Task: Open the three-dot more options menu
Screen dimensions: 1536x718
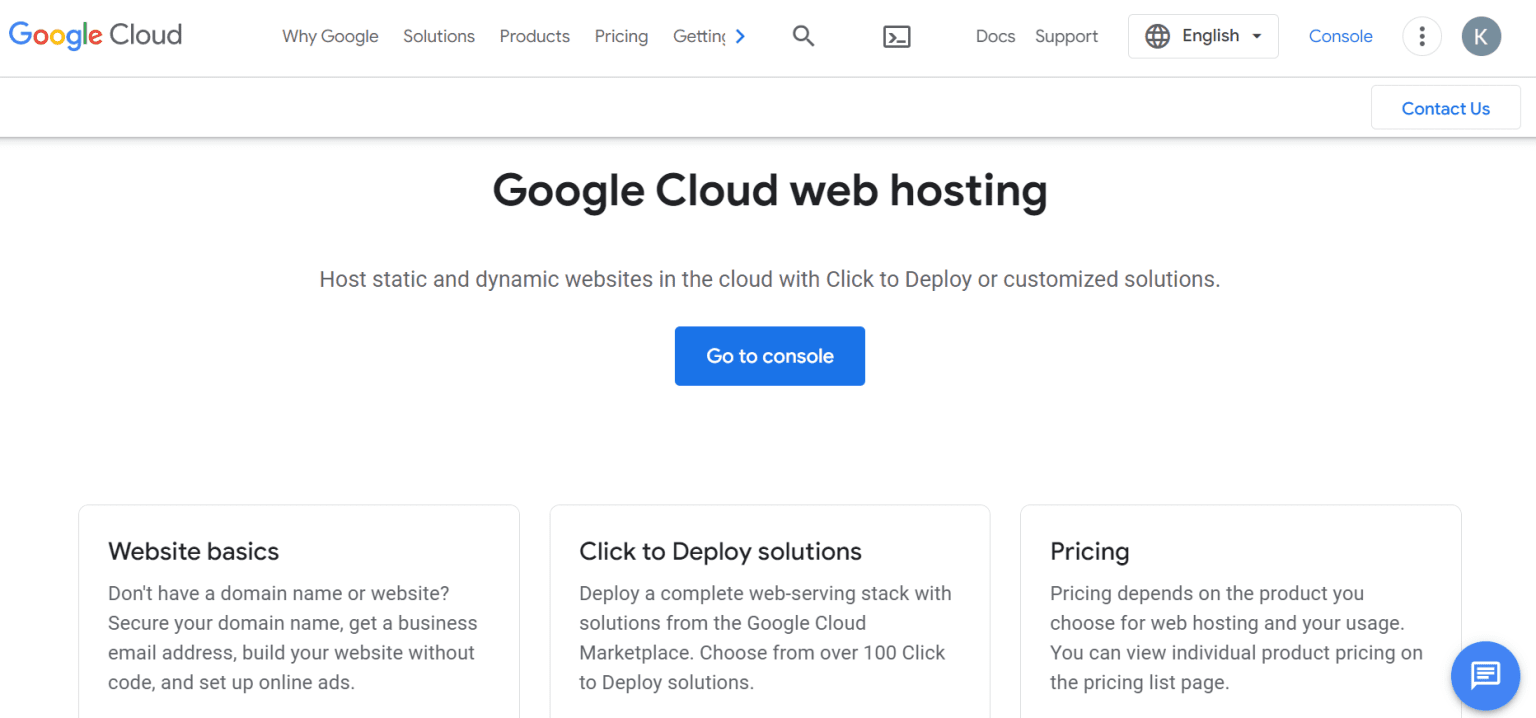Action: [x=1421, y=37]
